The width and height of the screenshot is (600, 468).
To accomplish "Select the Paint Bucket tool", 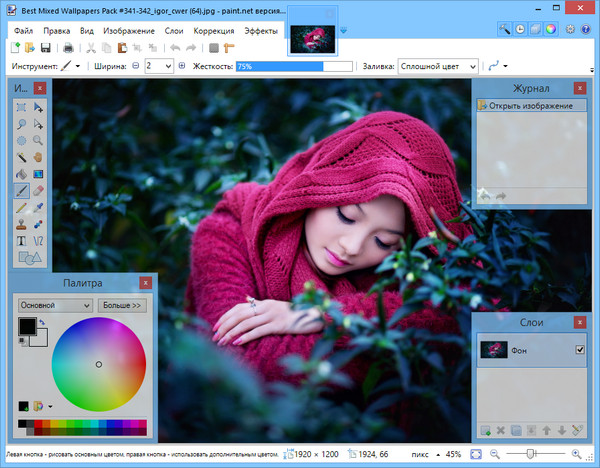I will click(21, 174).
